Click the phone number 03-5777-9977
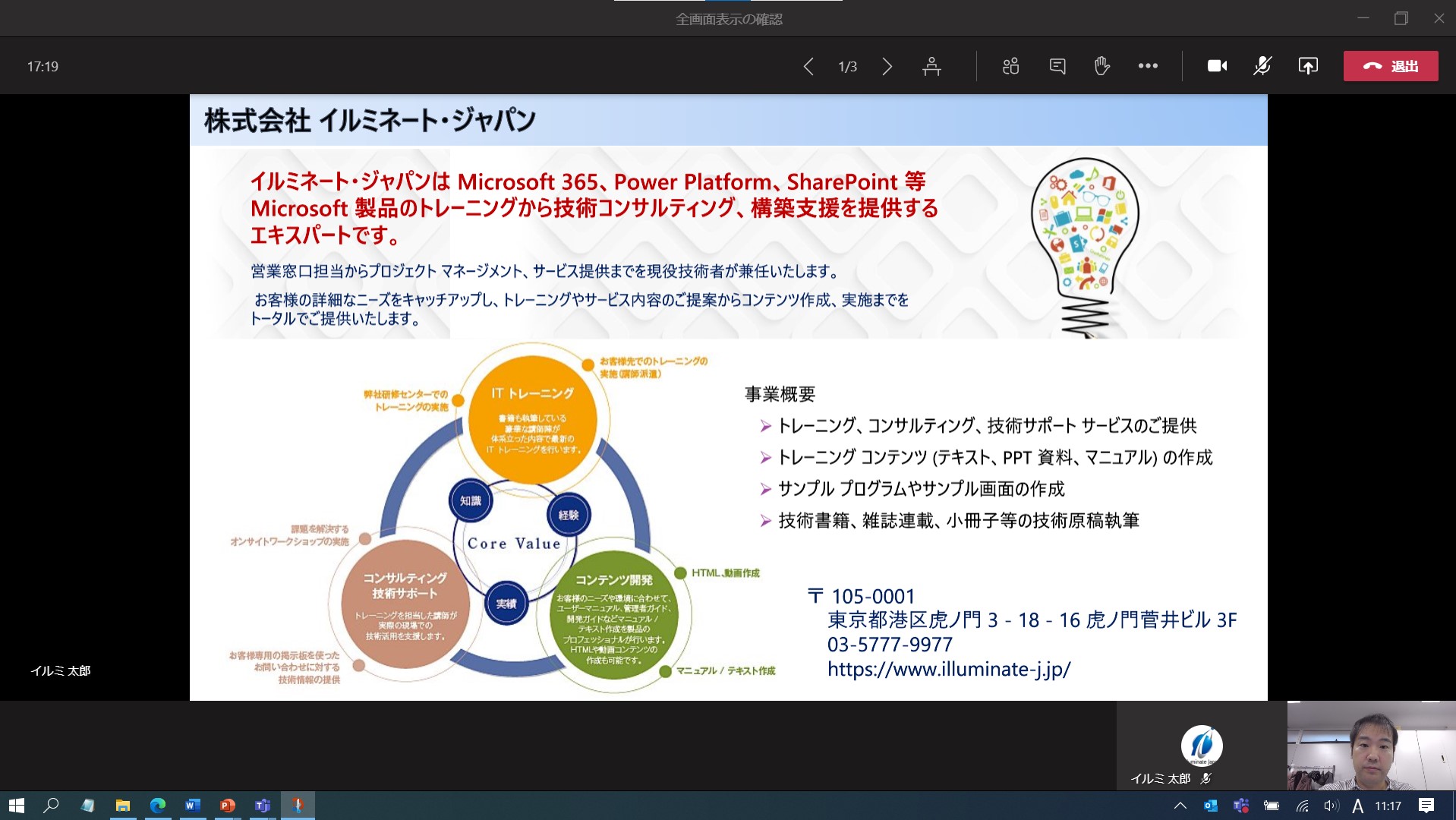 pos(890,645)
